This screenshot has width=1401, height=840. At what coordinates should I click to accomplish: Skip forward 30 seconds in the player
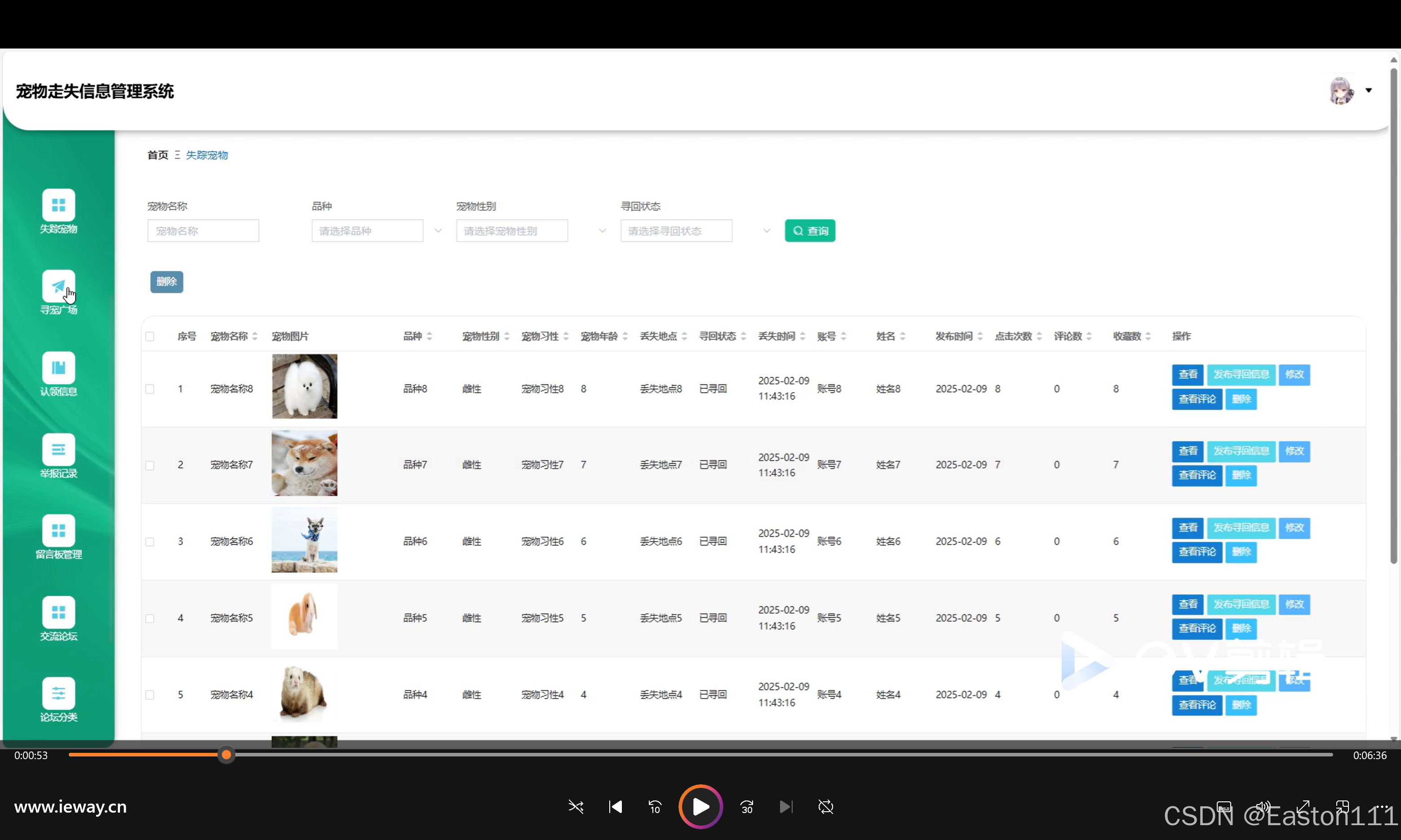click(x=747, y=807)
